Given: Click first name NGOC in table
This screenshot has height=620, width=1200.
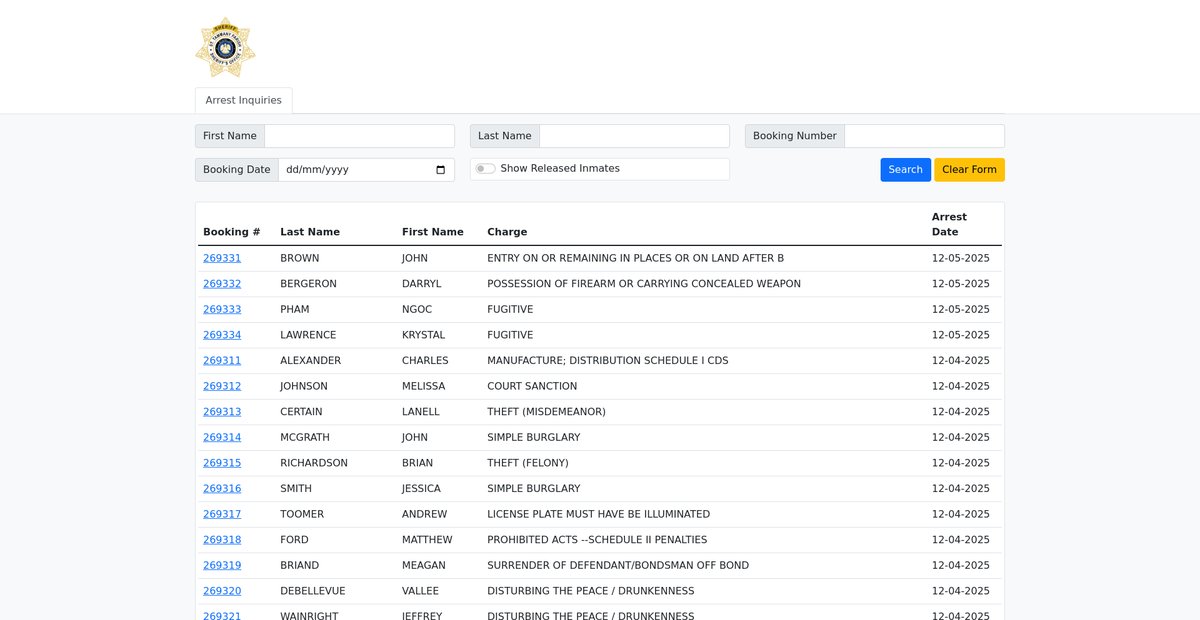Looking at the screenshot, I should coord(417,310).
